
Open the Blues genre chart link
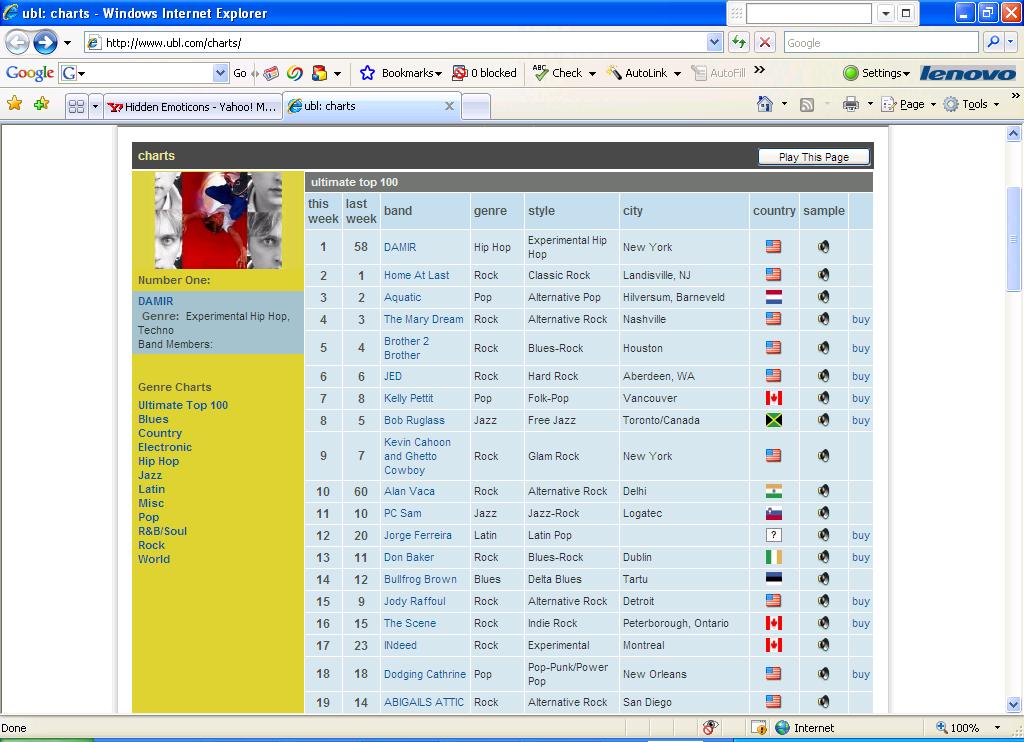(x=153, y=419)
